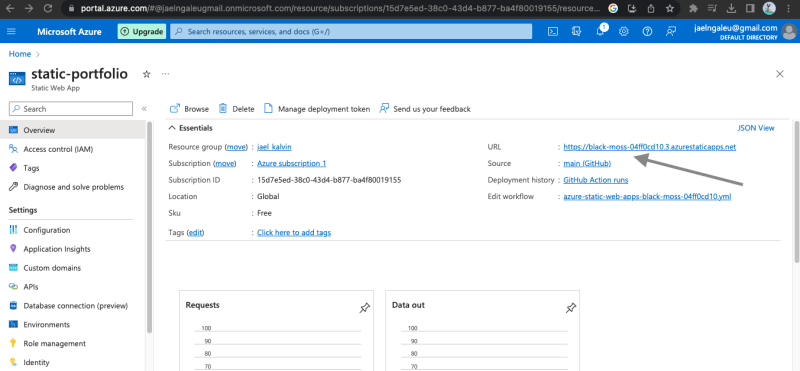
Task: Open the azure-static-web-apps workflow yml link
Action: click(647, 196)
